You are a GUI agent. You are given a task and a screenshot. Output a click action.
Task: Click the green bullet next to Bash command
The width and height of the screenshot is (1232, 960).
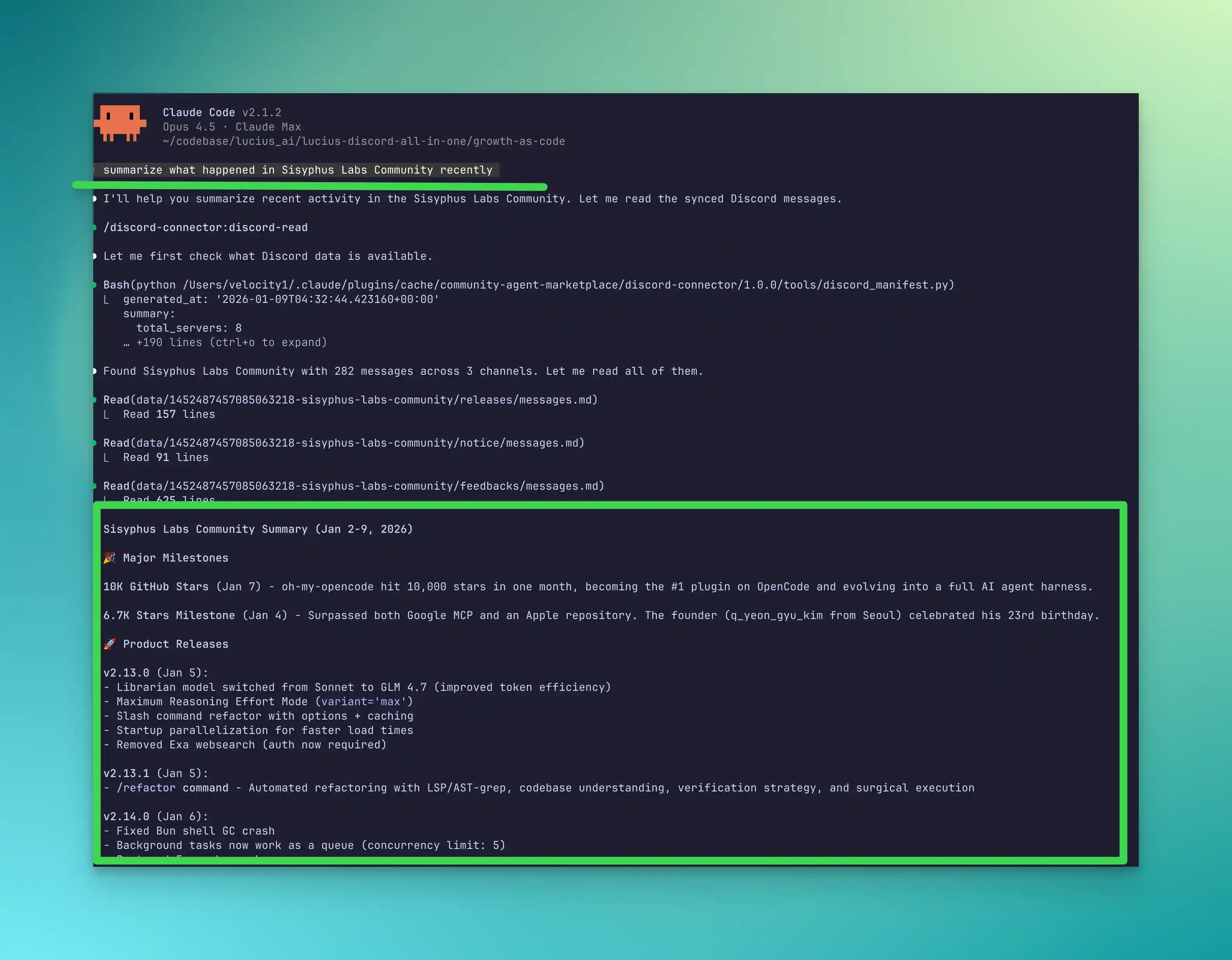point(95,285)
